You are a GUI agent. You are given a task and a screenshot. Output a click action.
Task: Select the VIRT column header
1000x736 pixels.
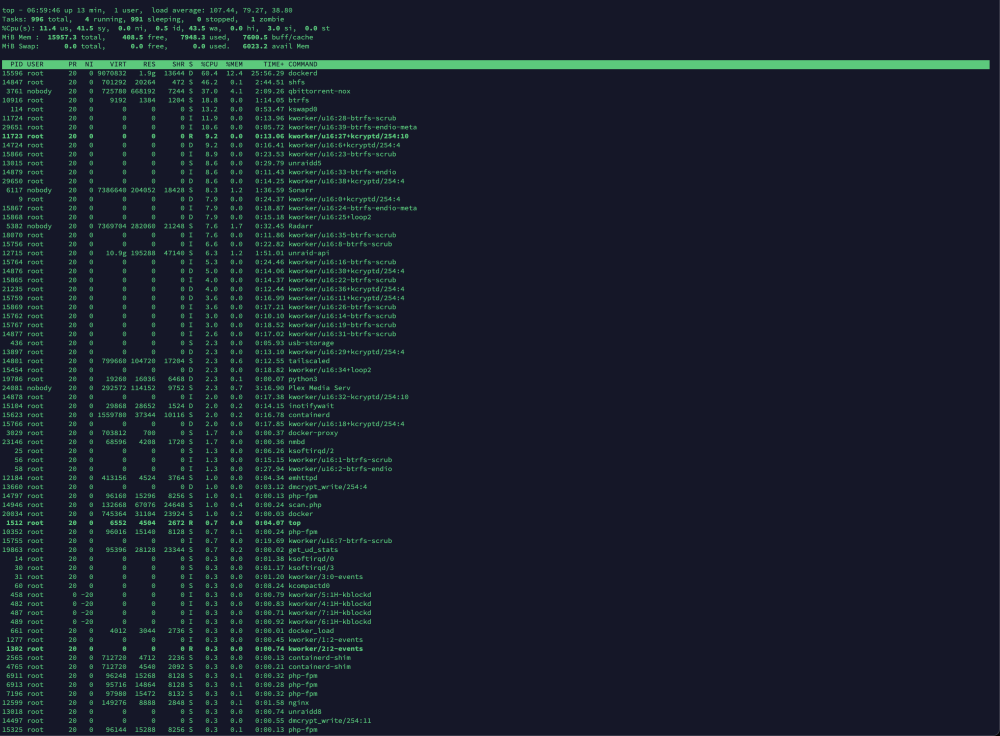118,64
